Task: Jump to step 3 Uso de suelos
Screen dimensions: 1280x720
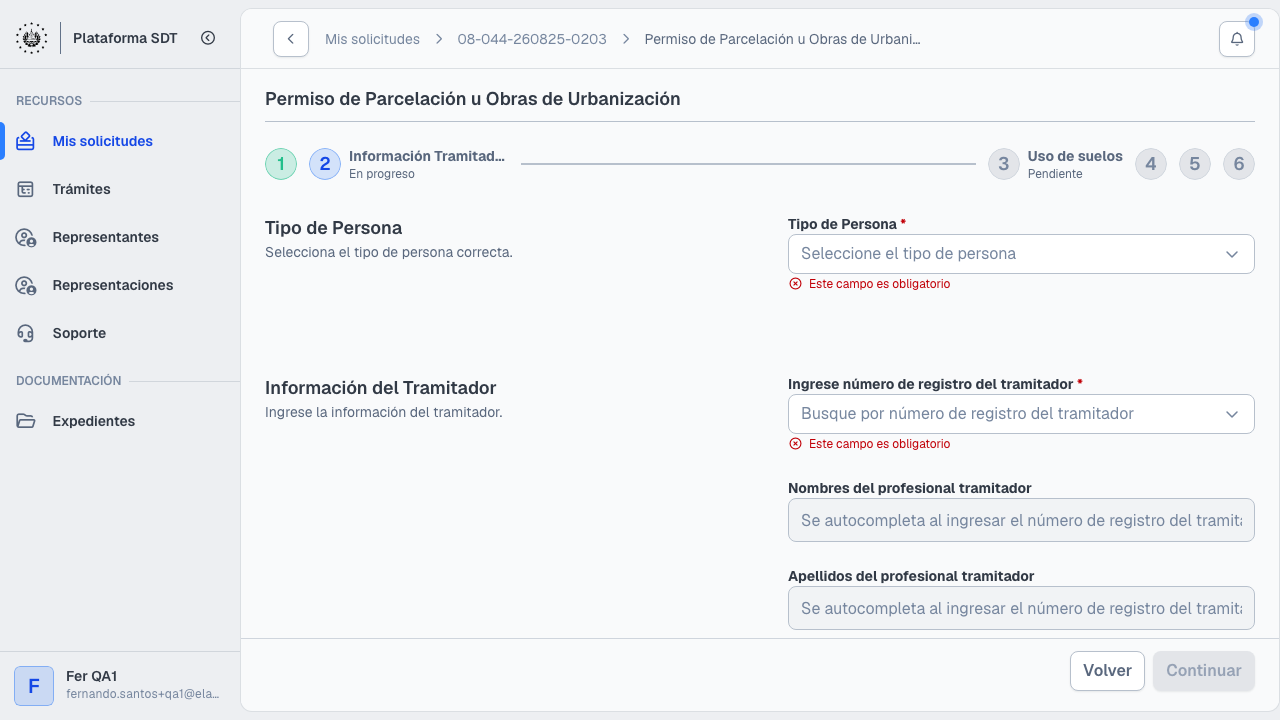Action: [x=1004, y=164]
